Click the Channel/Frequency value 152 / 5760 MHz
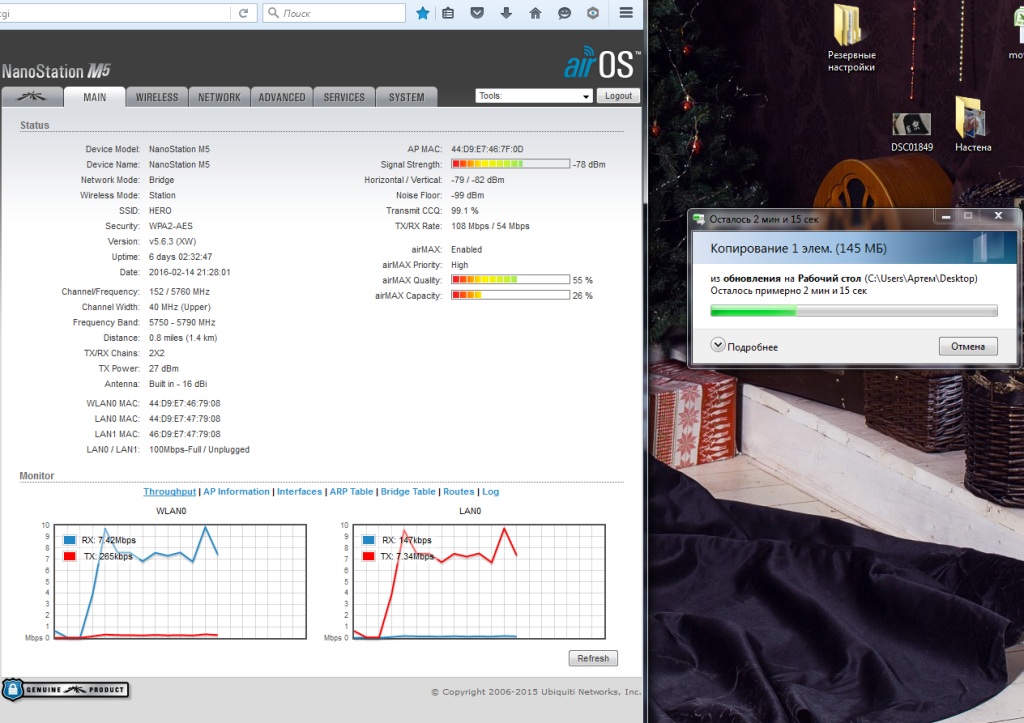The image size is (1024, 723). coord(180,292)
